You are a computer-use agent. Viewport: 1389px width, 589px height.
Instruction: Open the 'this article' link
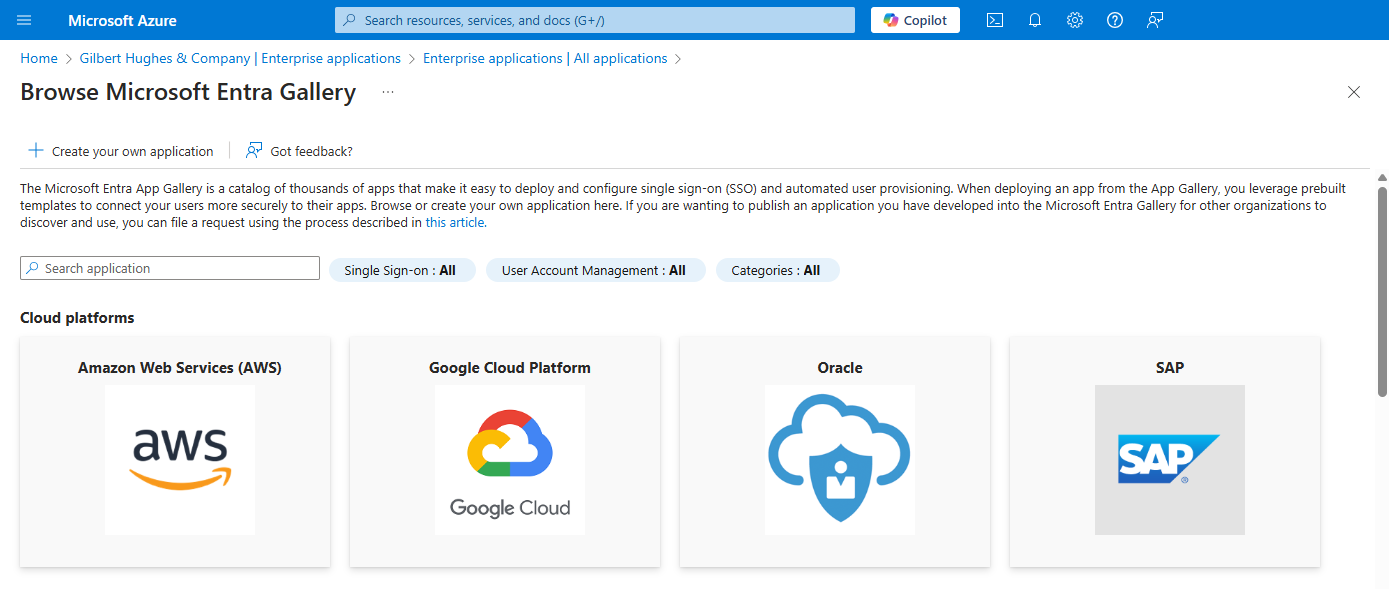(x=456, y=223)
